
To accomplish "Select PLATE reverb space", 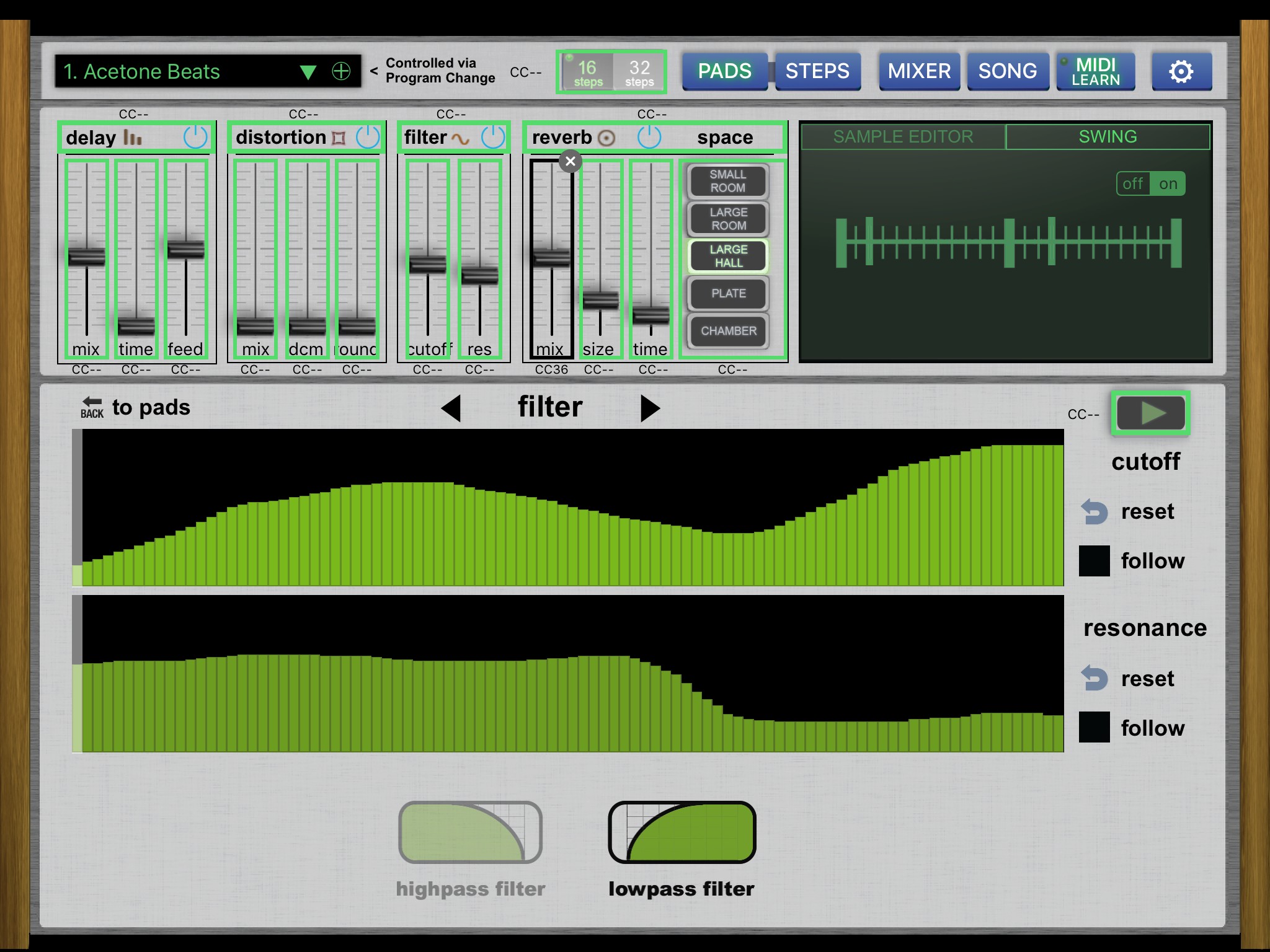I will (728, 294).
